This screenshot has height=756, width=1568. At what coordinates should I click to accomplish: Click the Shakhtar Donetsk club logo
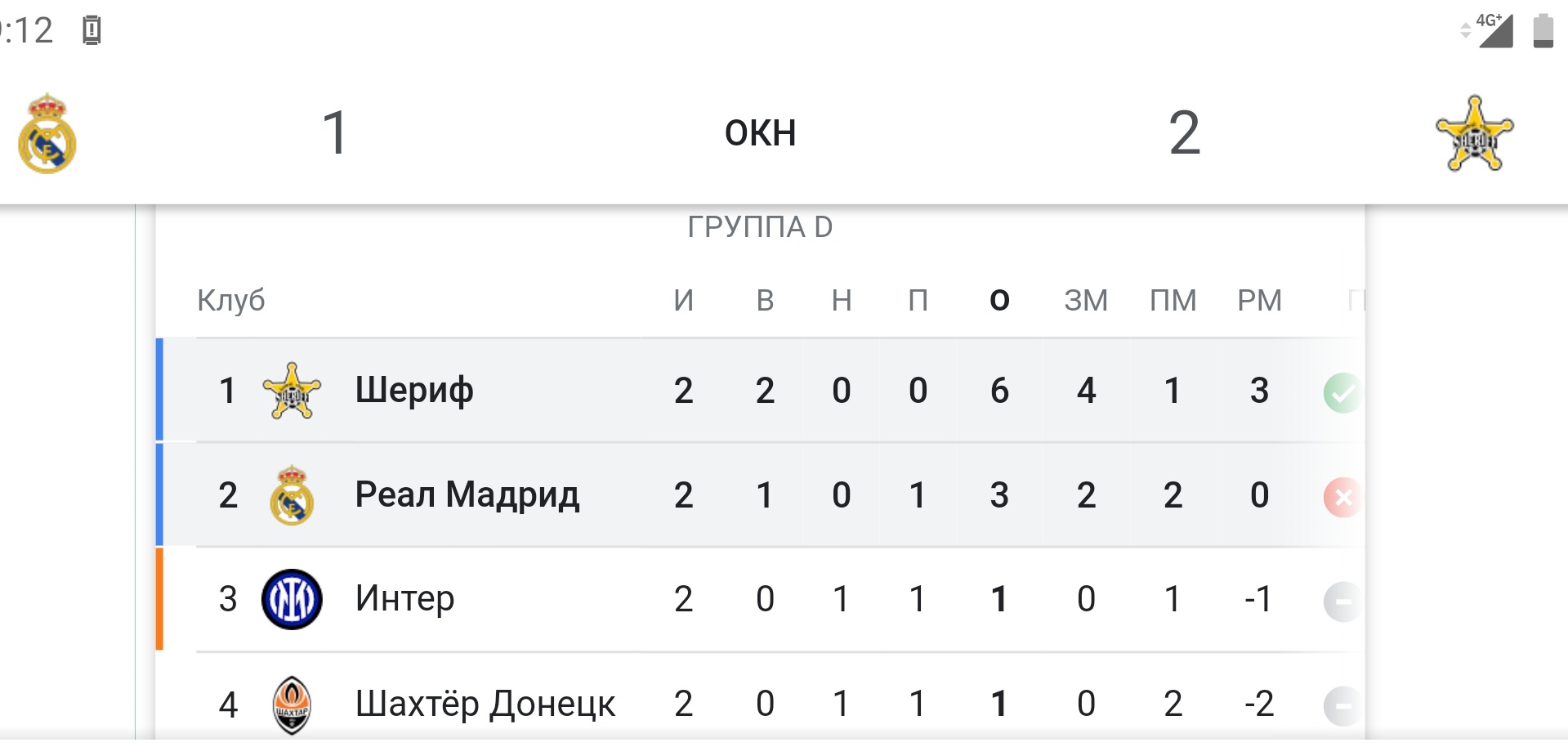point(292,704)
